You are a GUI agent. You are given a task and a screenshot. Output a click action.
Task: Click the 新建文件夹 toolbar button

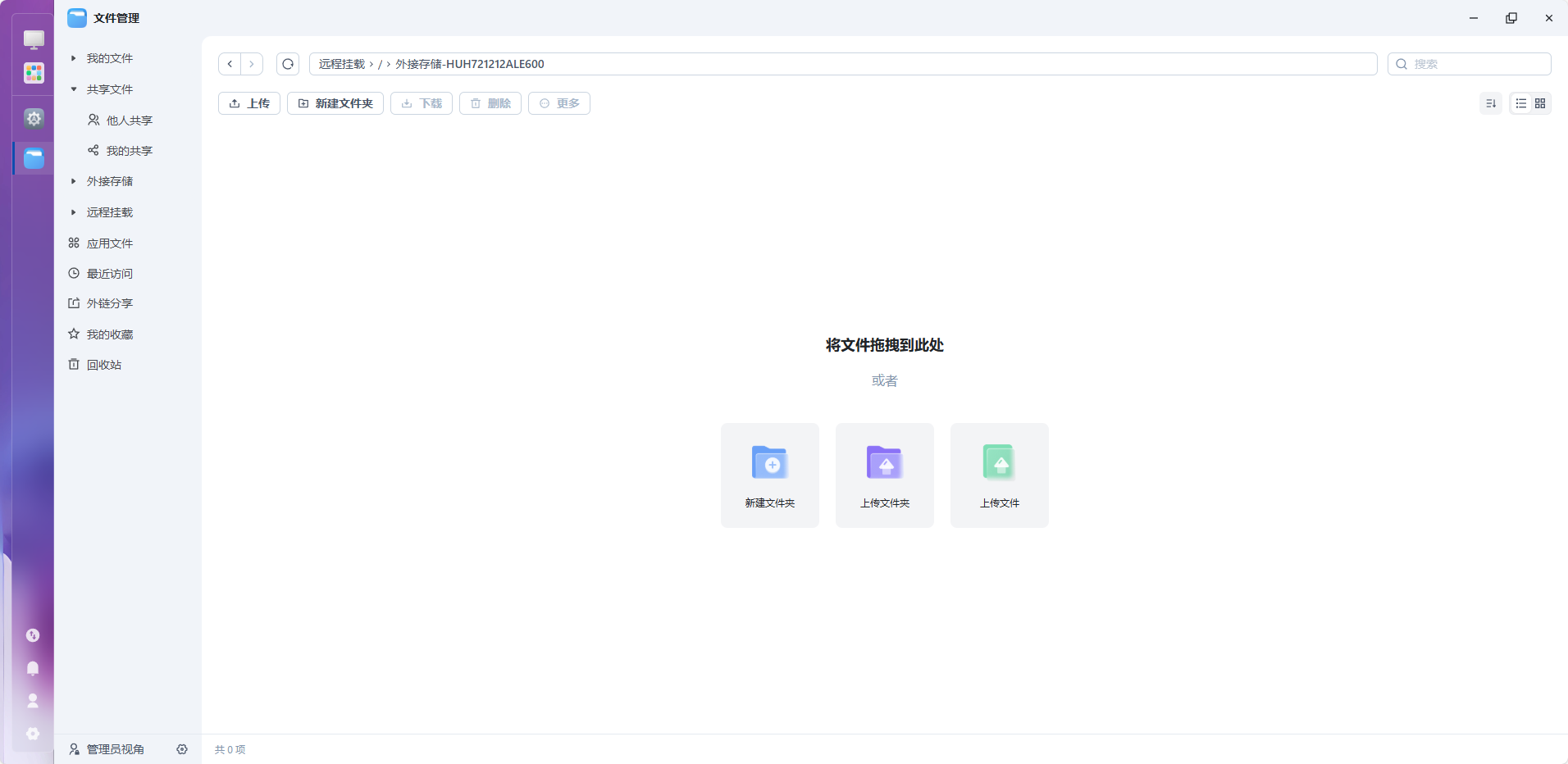[x=335, y=103]
